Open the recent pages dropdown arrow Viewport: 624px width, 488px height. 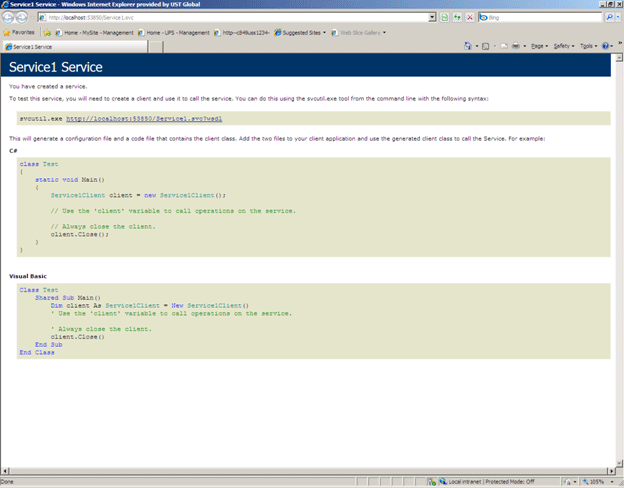click(31, 18)
